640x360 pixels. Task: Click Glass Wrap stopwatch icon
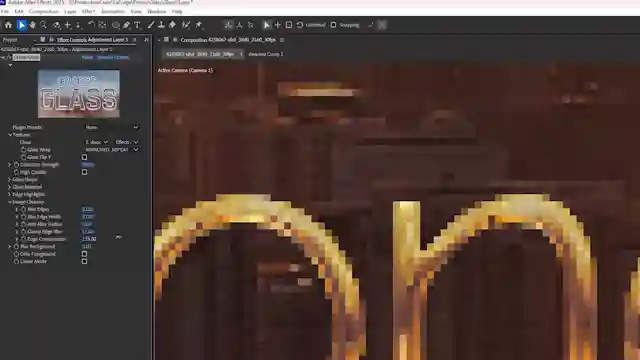pos(23,150)
